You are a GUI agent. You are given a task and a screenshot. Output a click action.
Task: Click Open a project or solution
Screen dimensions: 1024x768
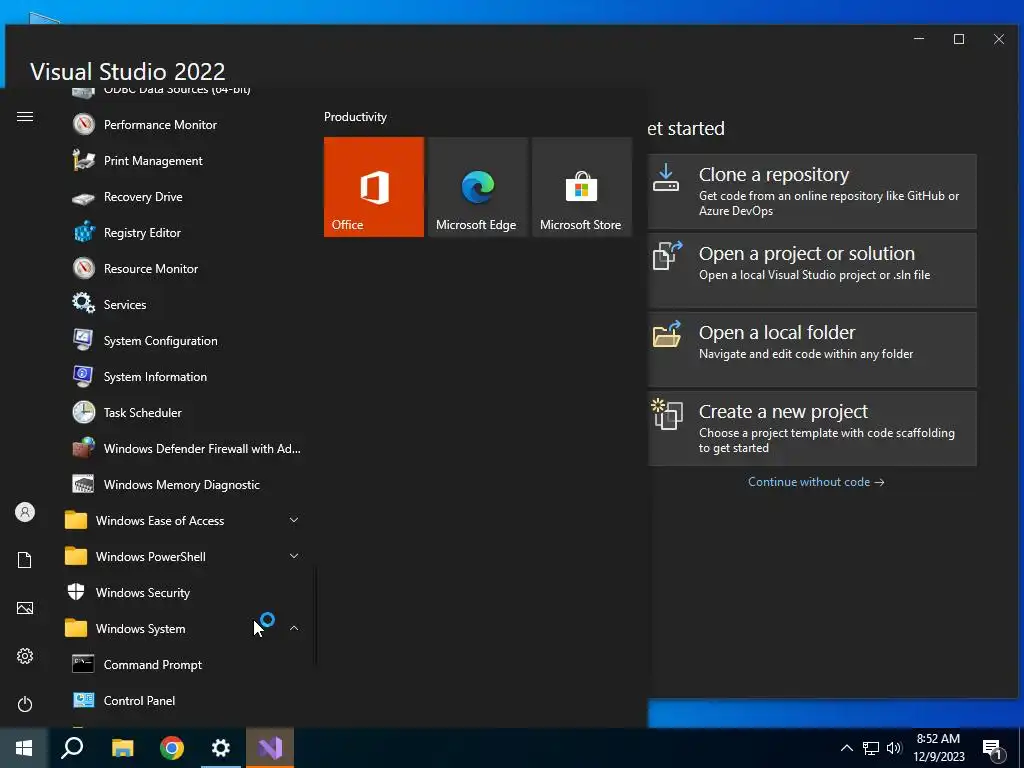tap(812, 270)
